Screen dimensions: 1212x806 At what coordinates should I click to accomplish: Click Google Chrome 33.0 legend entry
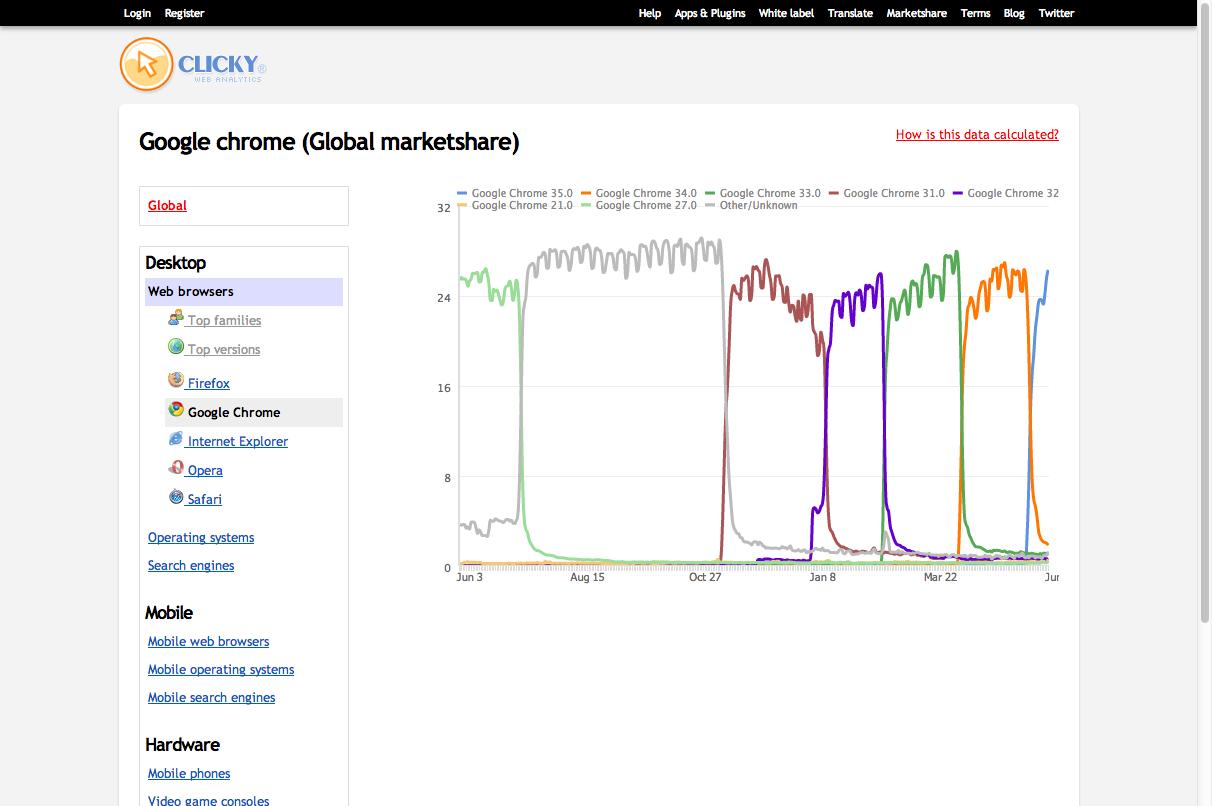763,193
